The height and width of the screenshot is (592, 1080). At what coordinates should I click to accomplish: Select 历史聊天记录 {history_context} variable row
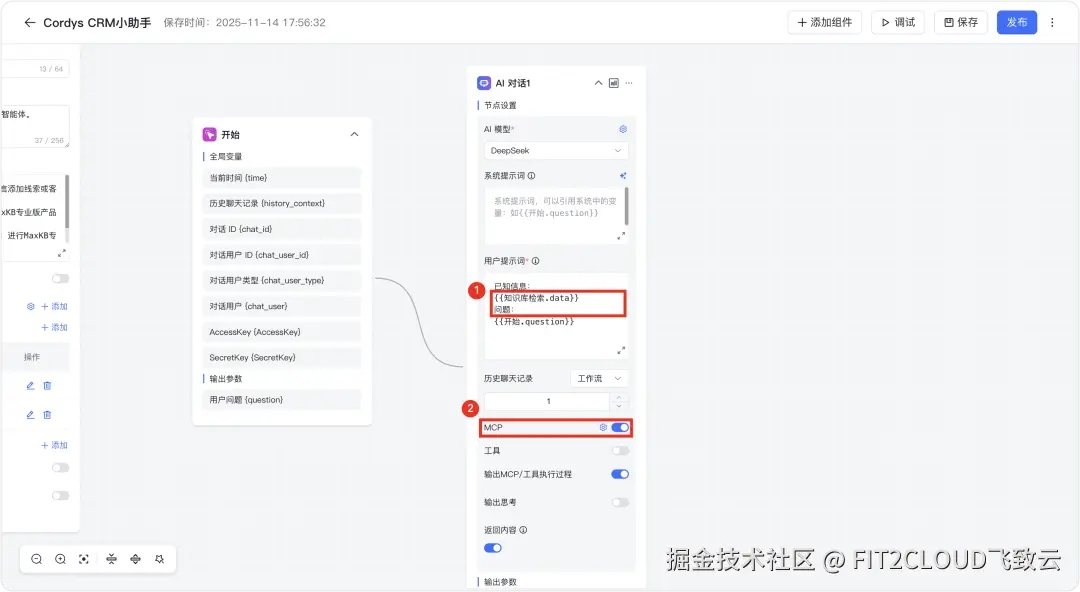[x=282, y=203]
